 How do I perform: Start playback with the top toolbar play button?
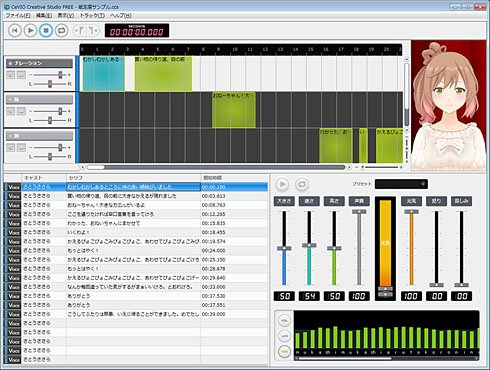click(30, 30)
